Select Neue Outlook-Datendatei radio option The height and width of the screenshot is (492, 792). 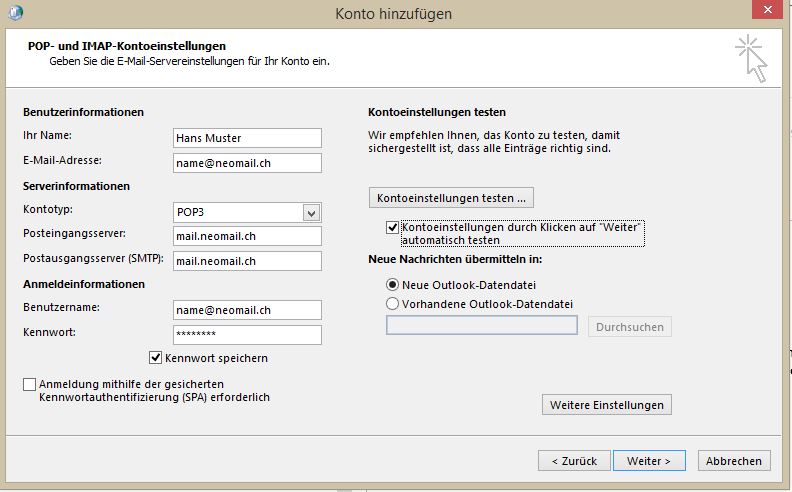click(392, 285)
